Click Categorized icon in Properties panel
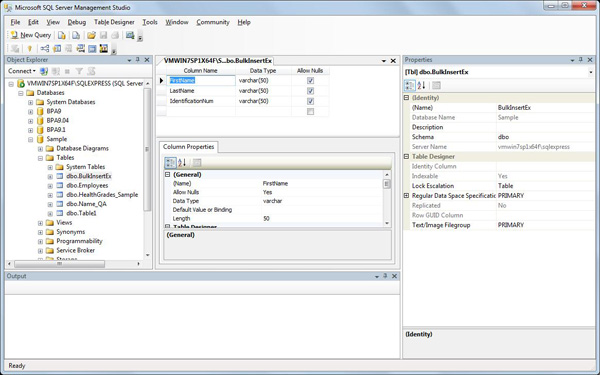This screenshot has height=375, width=600. pos(409,85)
